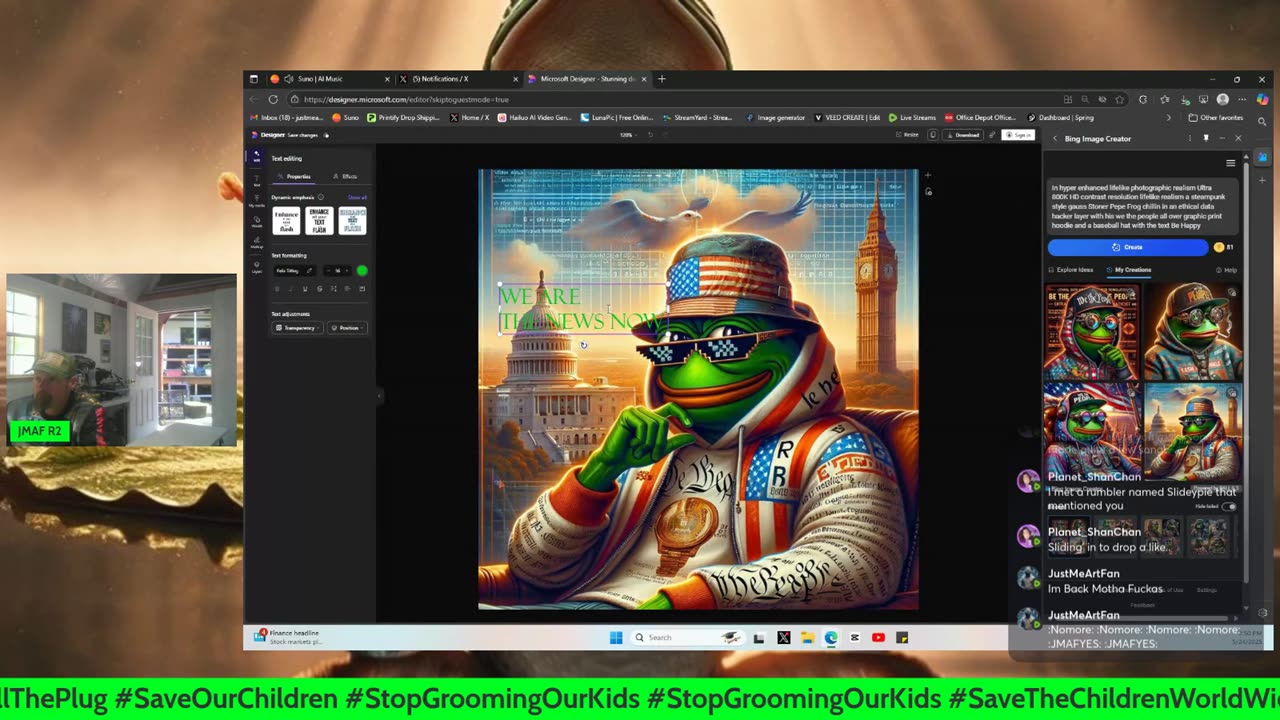Open the Transparency dropdown
This screenshot has height=720, width=1280.
[x=297, y=328]
